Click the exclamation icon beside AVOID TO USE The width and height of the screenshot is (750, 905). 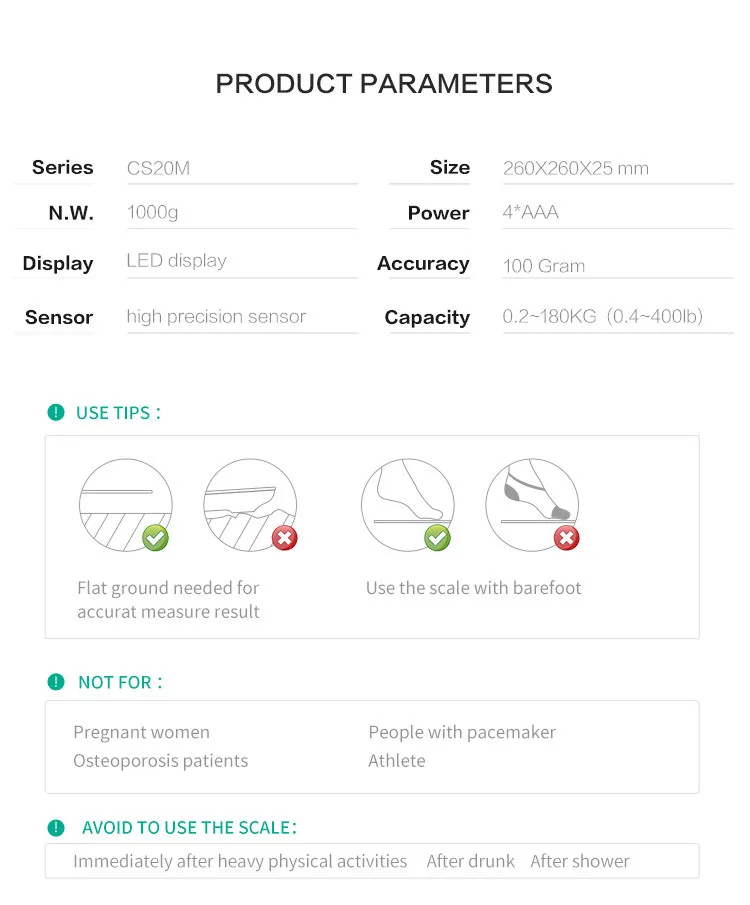pos(56,827)
